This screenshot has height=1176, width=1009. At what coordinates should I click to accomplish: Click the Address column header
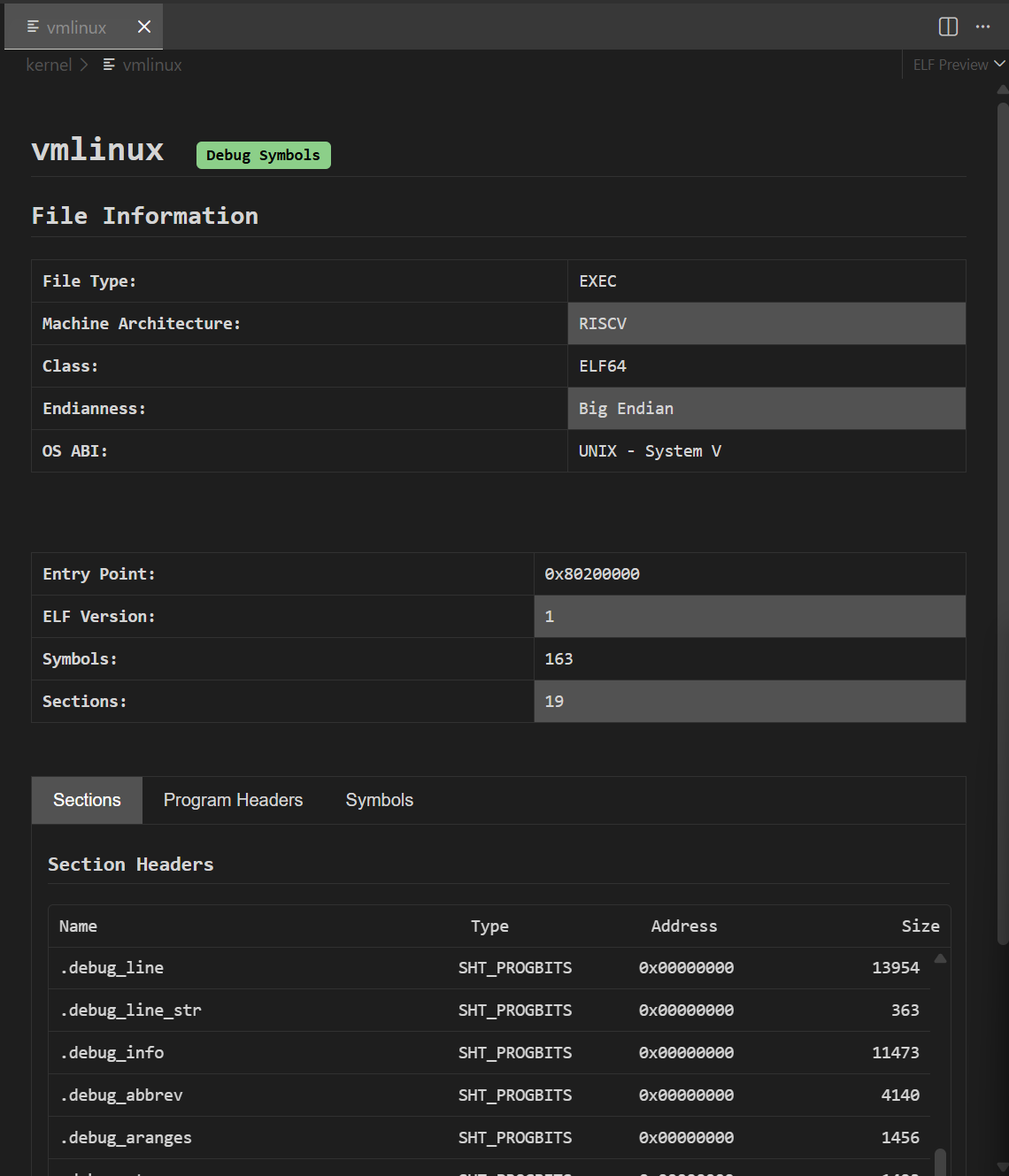684,926
